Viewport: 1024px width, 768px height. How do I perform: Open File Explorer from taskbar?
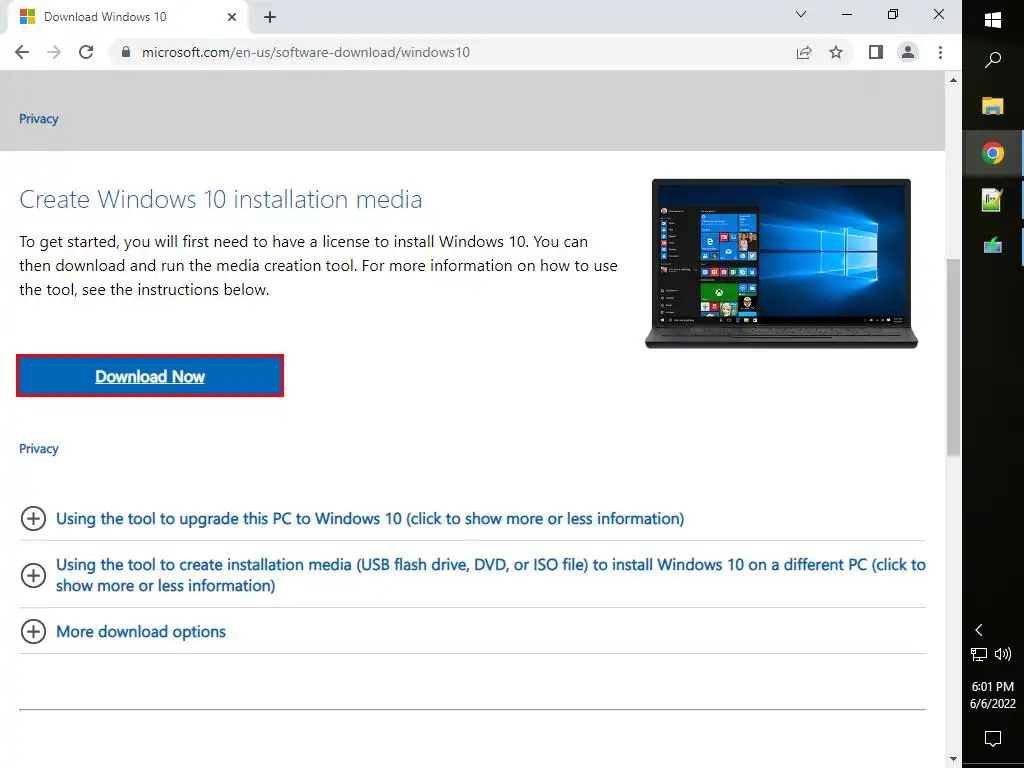[x=993, y=106]
